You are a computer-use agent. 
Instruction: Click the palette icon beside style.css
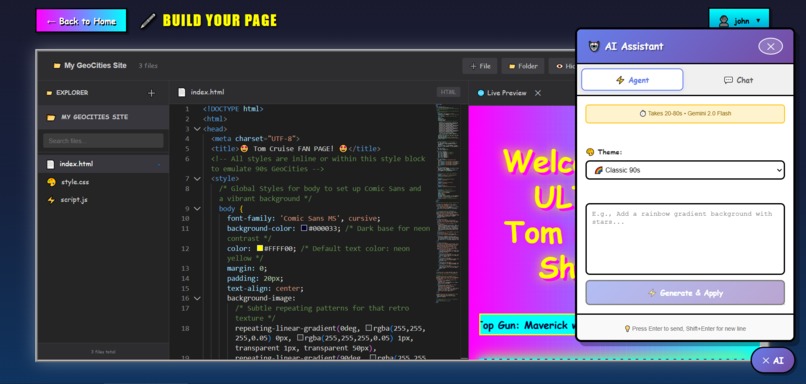pos(51,182)
